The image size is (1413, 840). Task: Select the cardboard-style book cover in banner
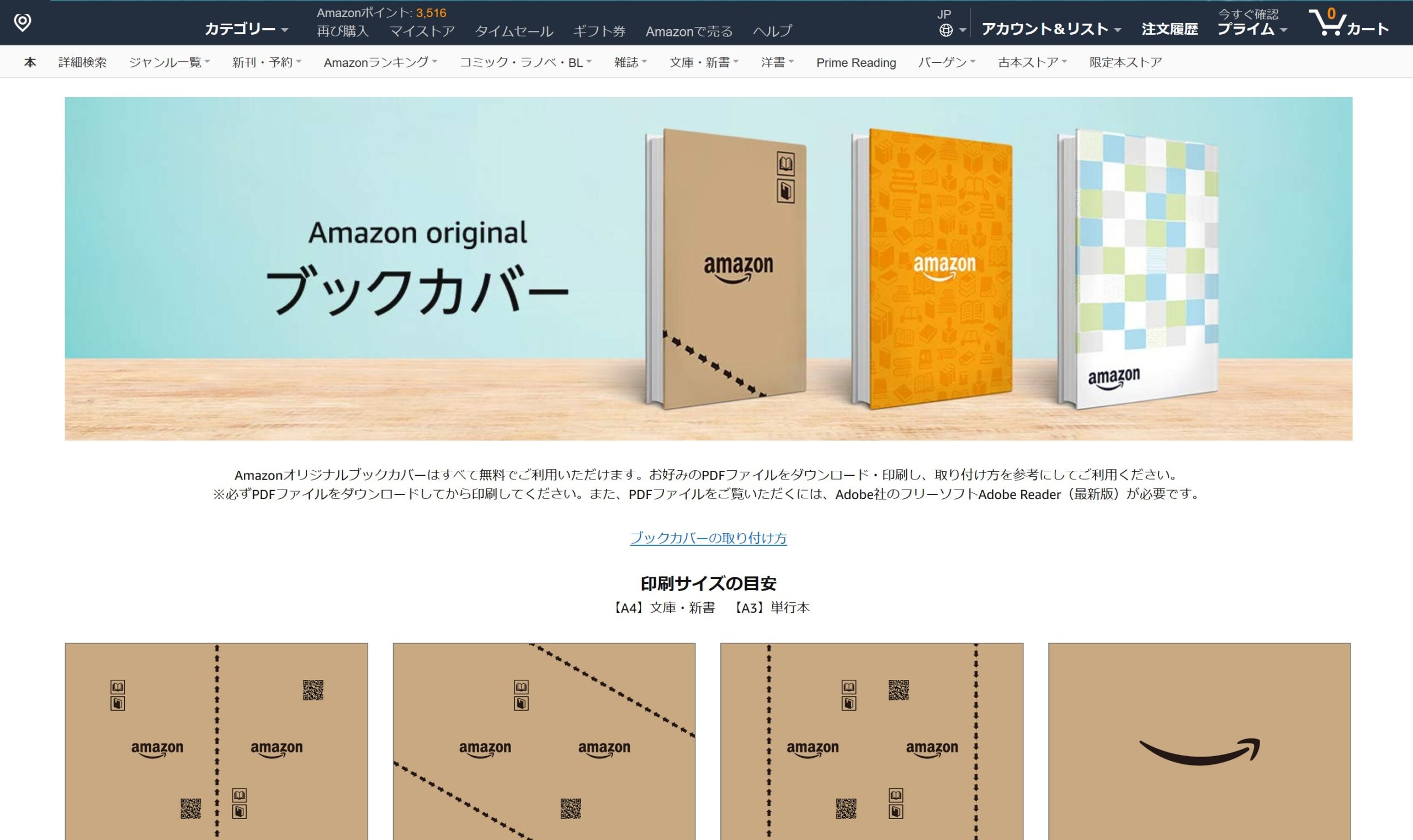tap(726, 269)
